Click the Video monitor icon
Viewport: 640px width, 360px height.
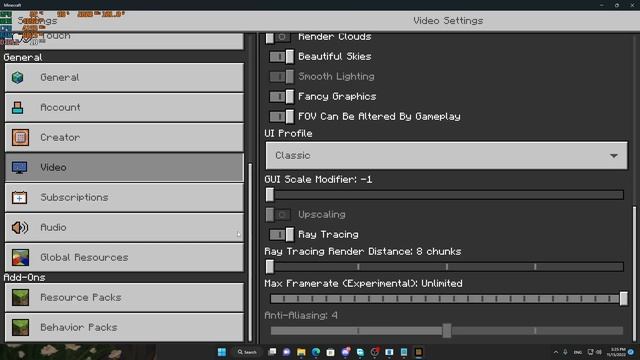coord(19,167)
